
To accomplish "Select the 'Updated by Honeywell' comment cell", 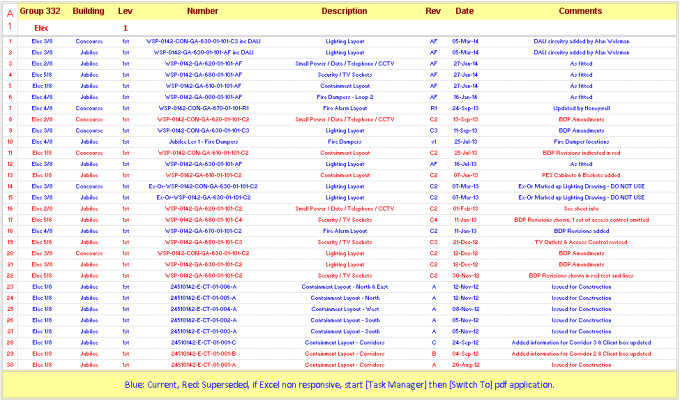I will pos(580,107).
